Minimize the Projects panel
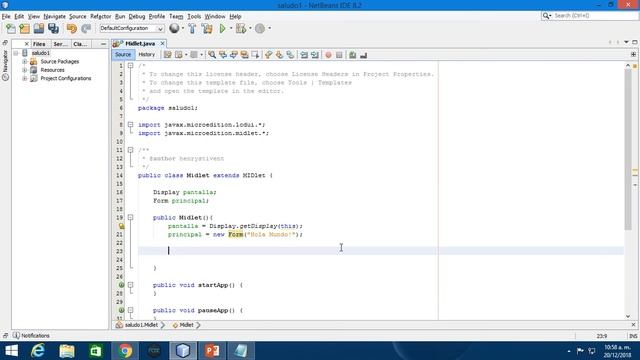Screen dimensions: 640x360 (103, 44)
